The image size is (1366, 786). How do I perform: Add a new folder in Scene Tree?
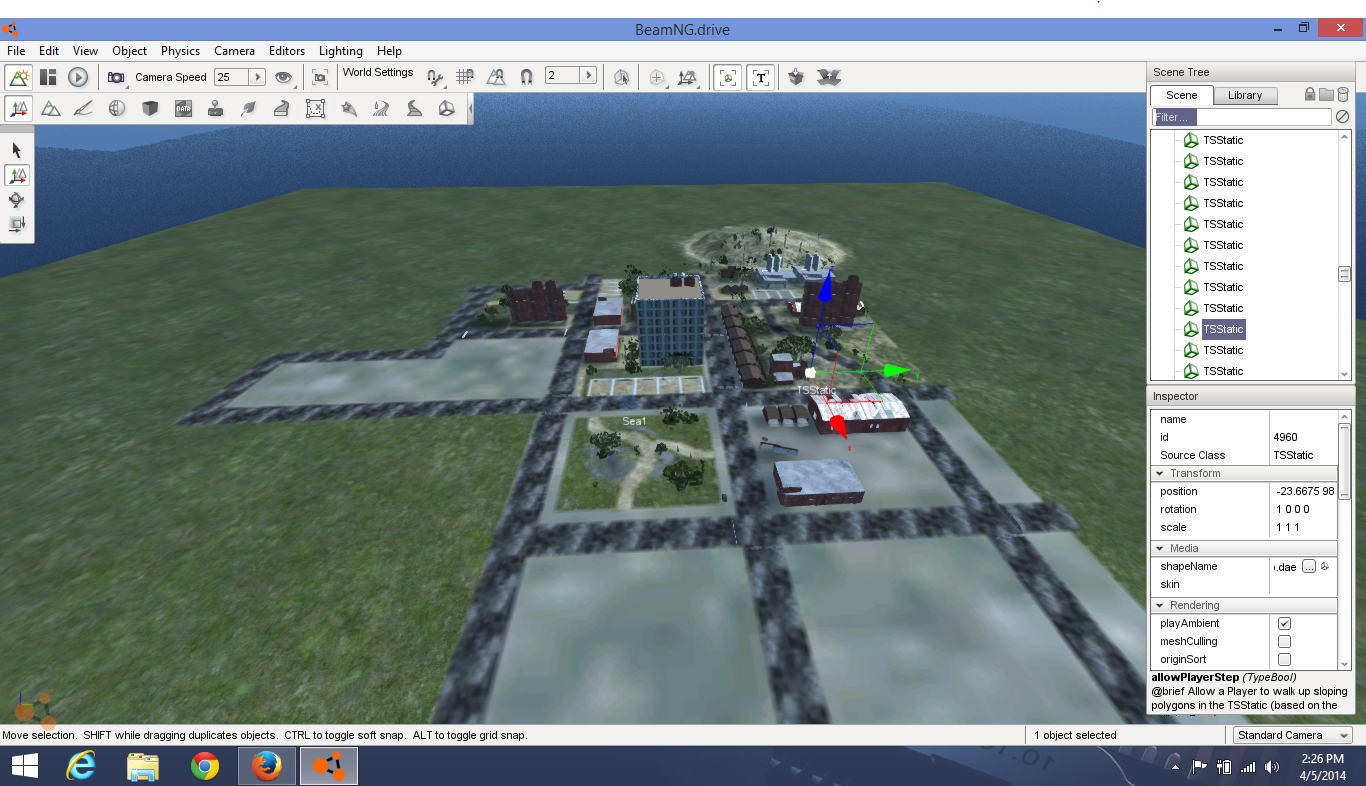pyautogui.click(x=1326, y=94)
